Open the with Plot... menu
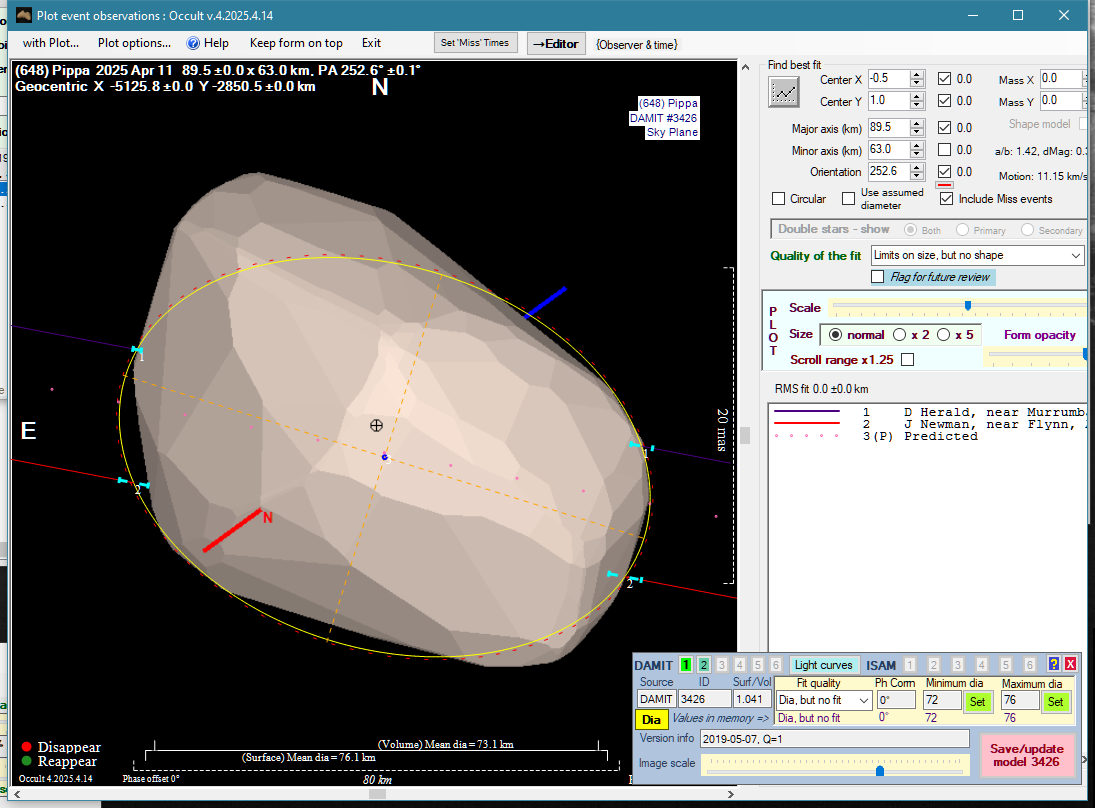Screen dimensions: 1095x808 point(50,43)
